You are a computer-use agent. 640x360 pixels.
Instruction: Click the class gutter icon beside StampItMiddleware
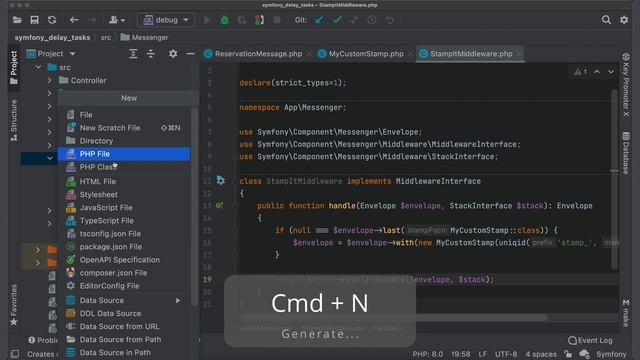pos(220,180)
